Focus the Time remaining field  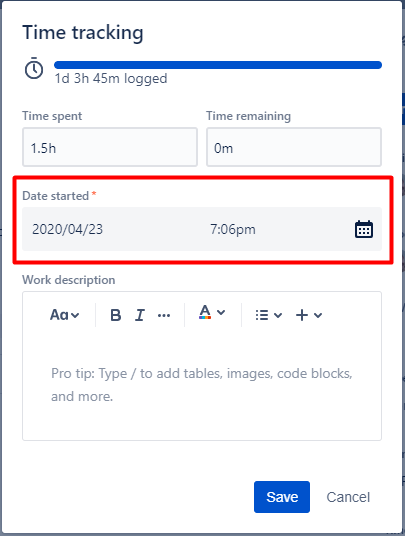tap(294, 147)
